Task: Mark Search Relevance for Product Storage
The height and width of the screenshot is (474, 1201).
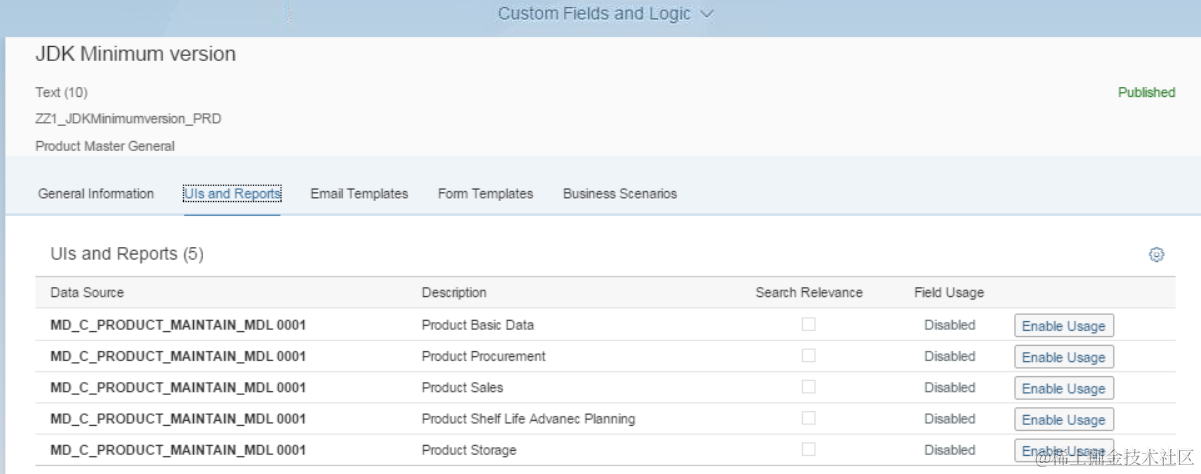Action: [808, 450]
